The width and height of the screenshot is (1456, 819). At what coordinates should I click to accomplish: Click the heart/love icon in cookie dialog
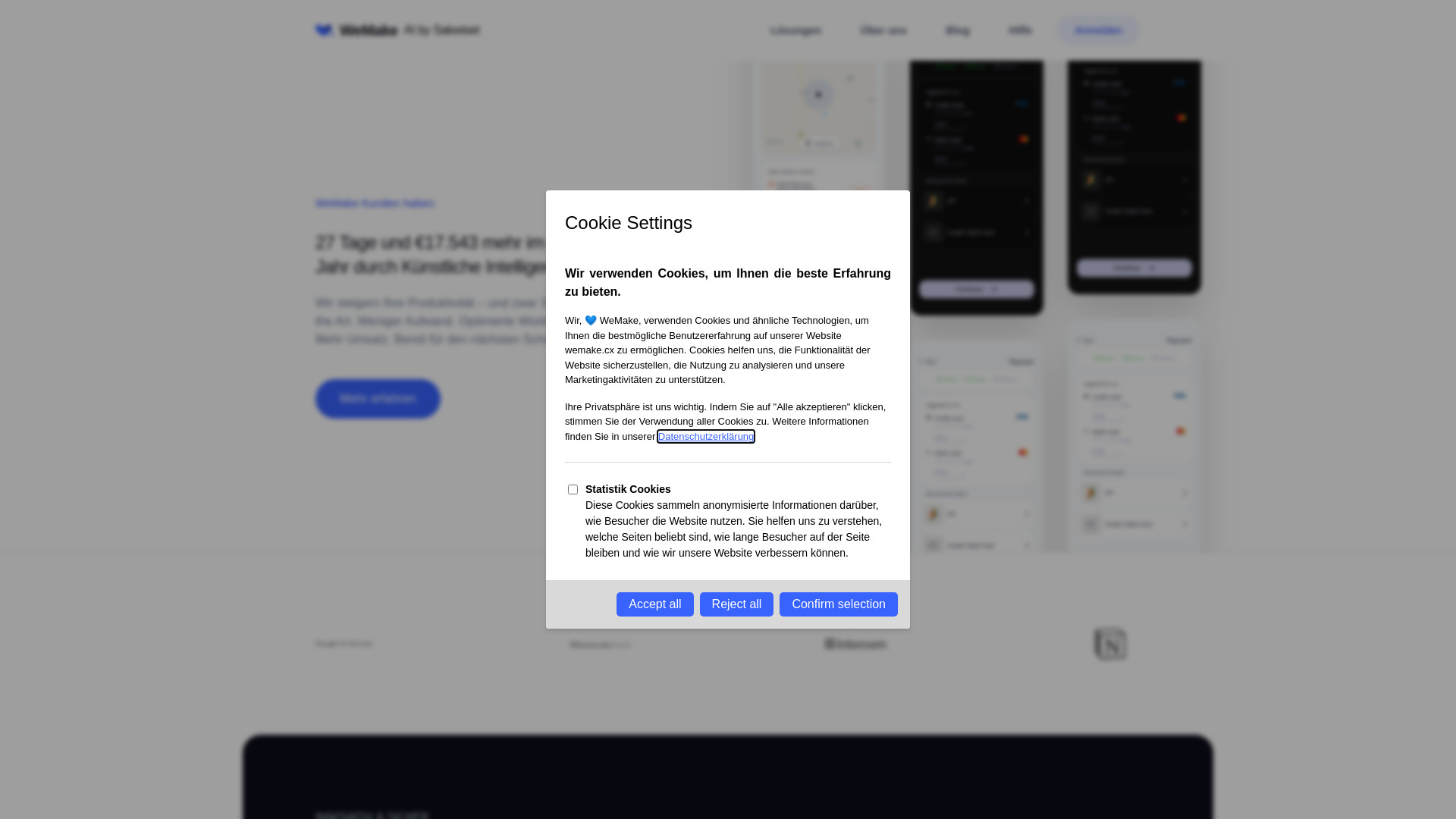point(592,319)
